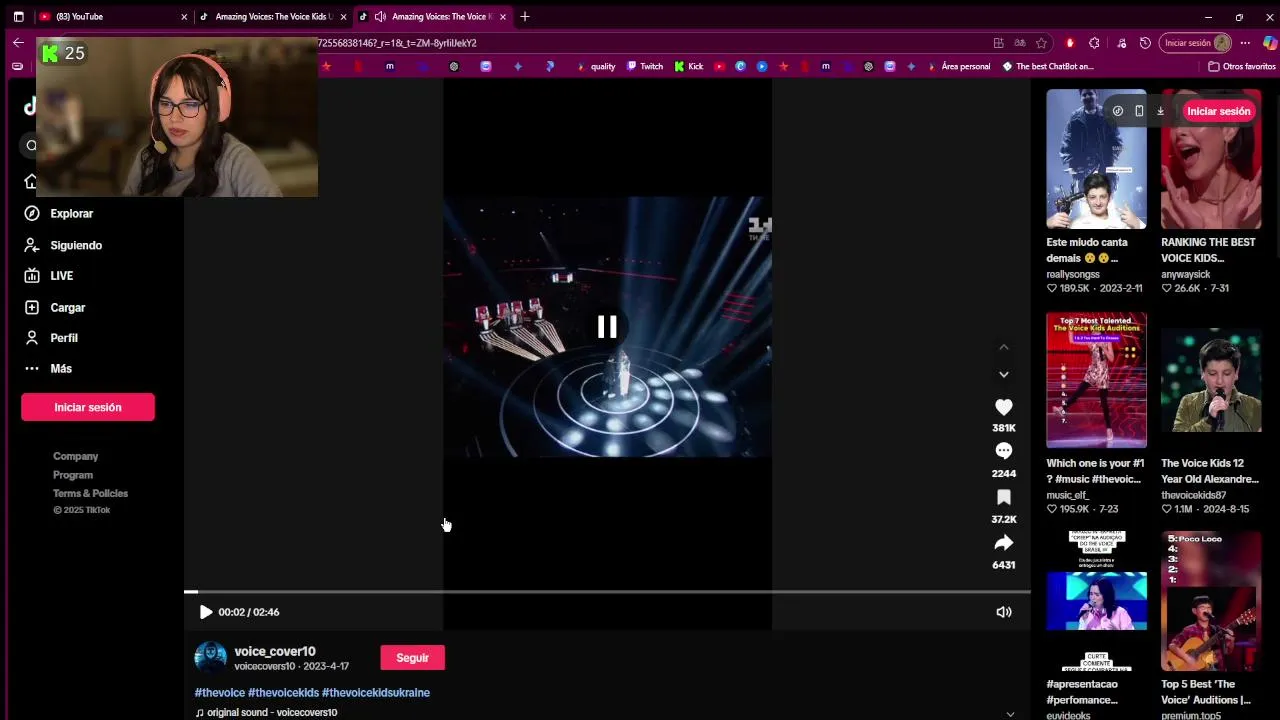Image resolution: width=1280 pixels, height=720 pixels.
Task: Open the 'Este miudo canta demais' video thumbnail
Action: [x=1096, y=160]
